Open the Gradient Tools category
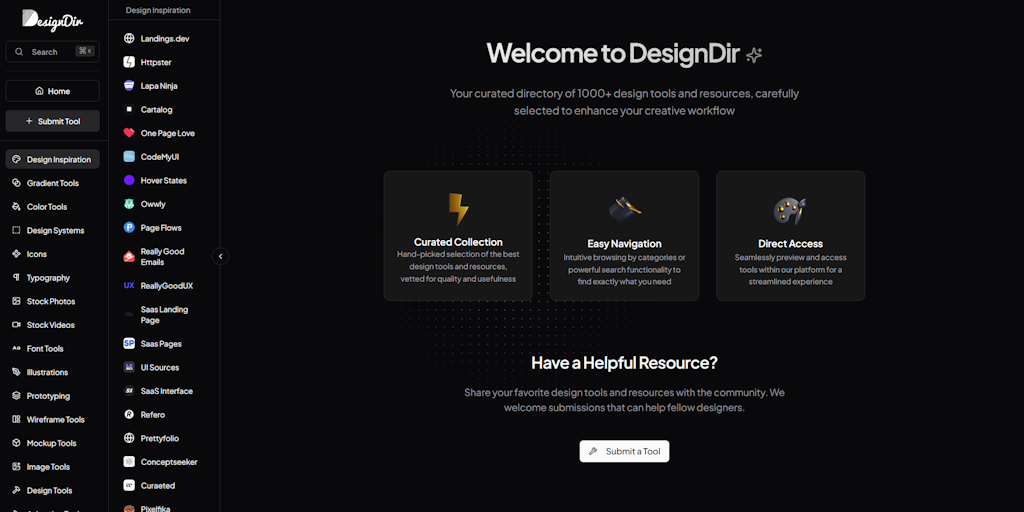The image size is (1024, 512). pos(52,183)
